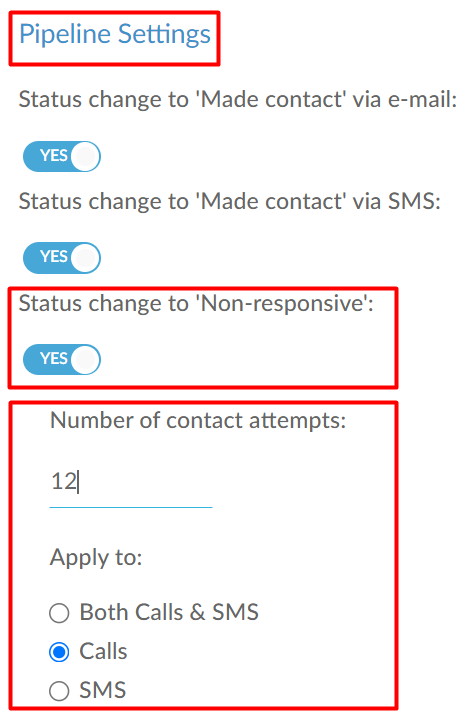Click the white knob of Non-responsive toggle
Viewport: 476px width, 720px height.
[x=85, y=359]
